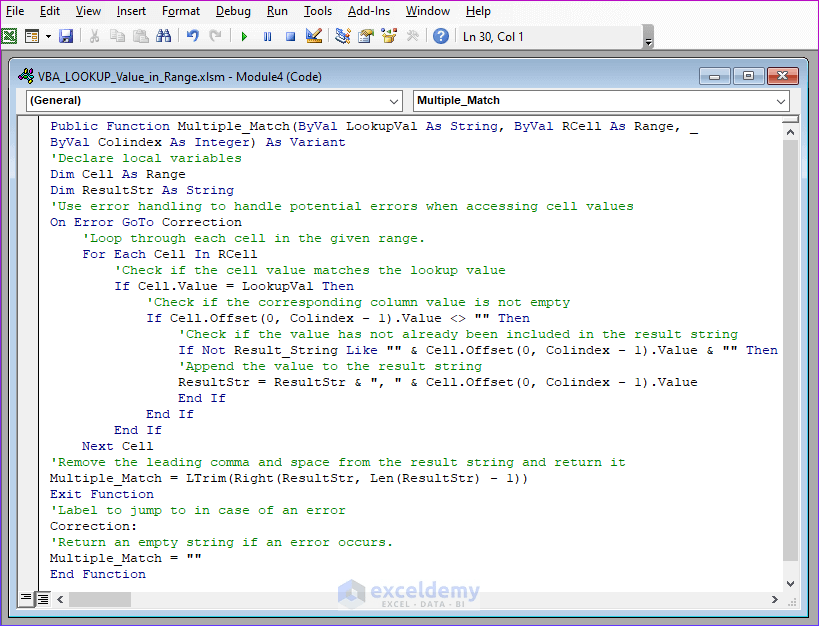Screen dimensions: 819x626
Task: Switch to Procedure View at bottom left
Action: tap(26, 599)
